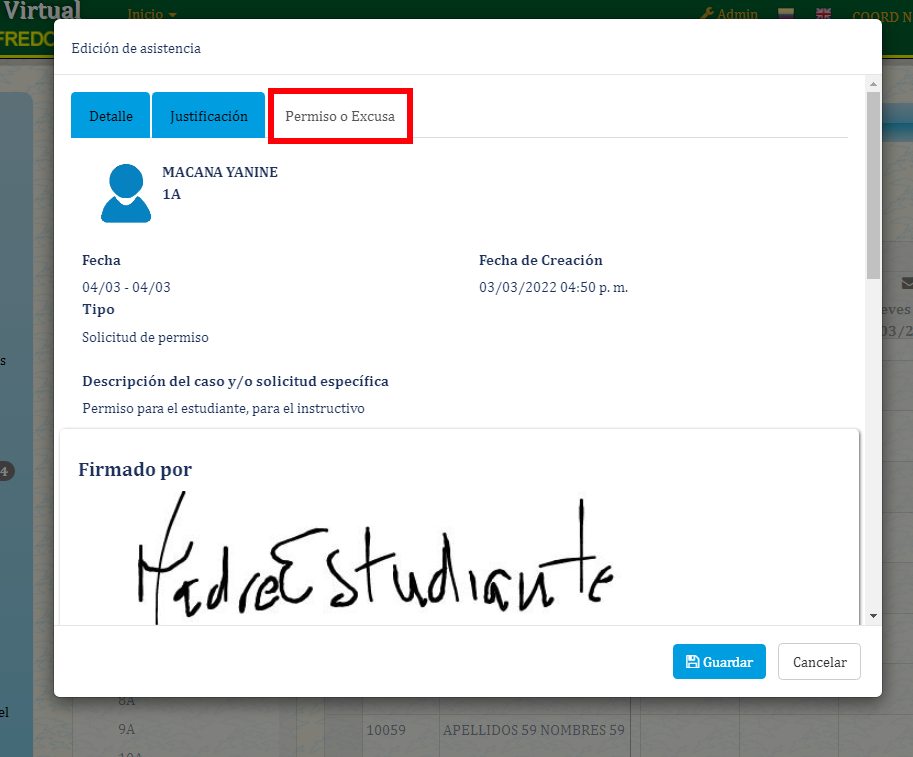Click the student name MACANA YANINE
Image resolution: width=913 pixels, height=757 pixels.
tap(220, 172)
